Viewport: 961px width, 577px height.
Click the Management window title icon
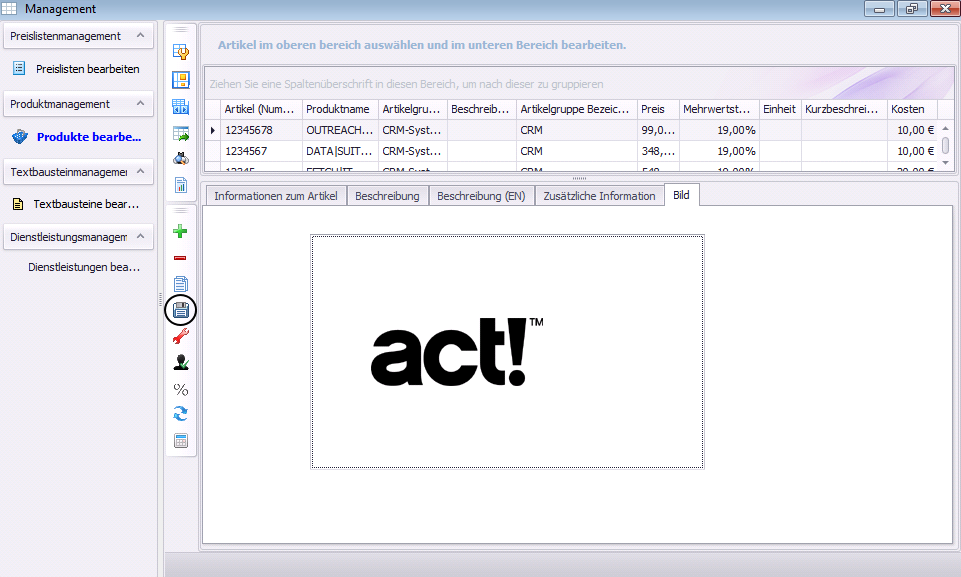tap(9, 9)
